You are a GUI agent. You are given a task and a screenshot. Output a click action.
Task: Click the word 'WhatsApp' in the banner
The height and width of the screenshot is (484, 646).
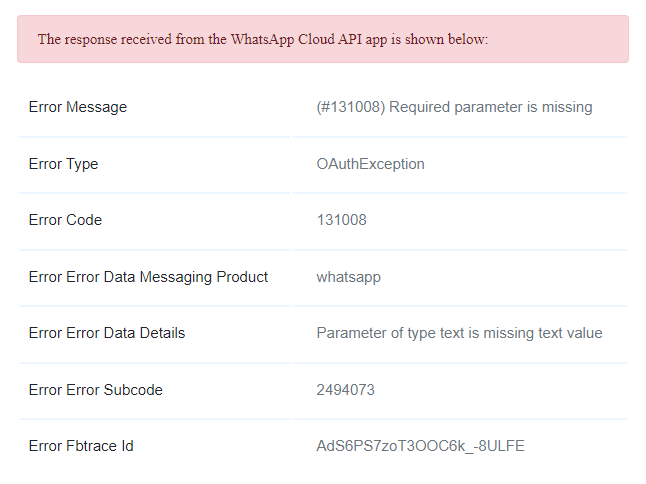262,40
